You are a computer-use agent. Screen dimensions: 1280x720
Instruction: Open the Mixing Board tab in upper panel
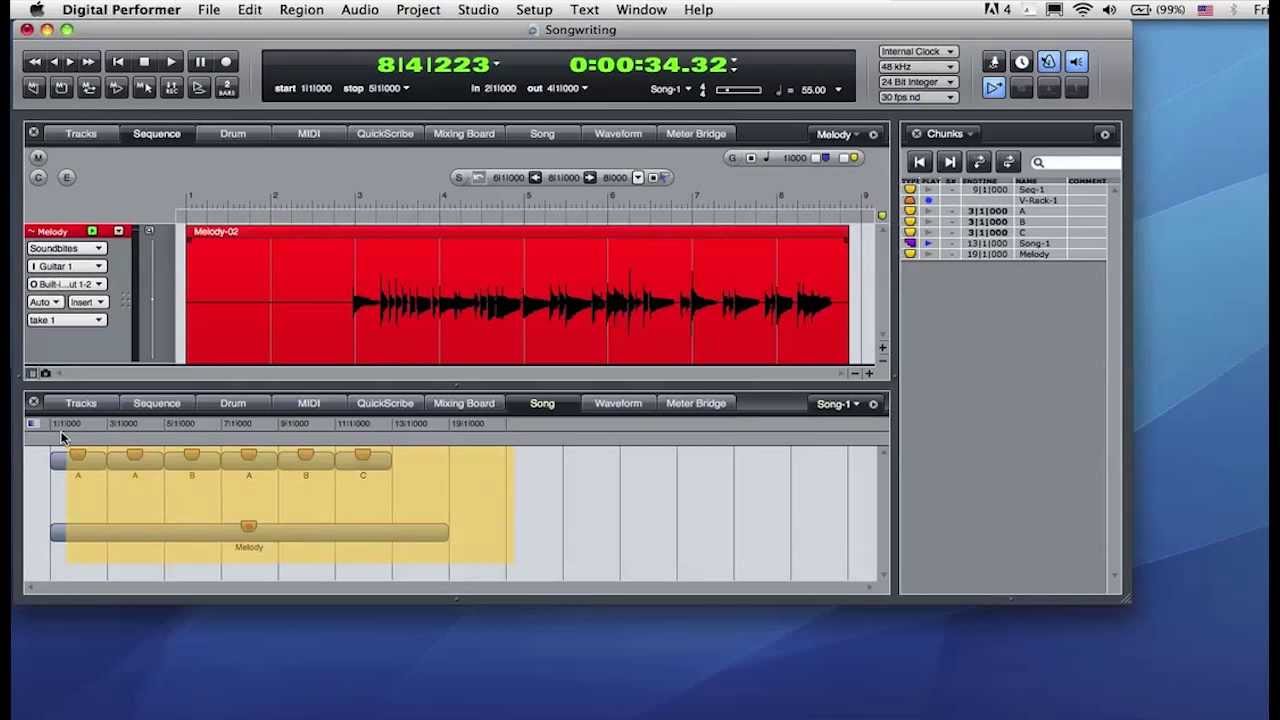464,134
